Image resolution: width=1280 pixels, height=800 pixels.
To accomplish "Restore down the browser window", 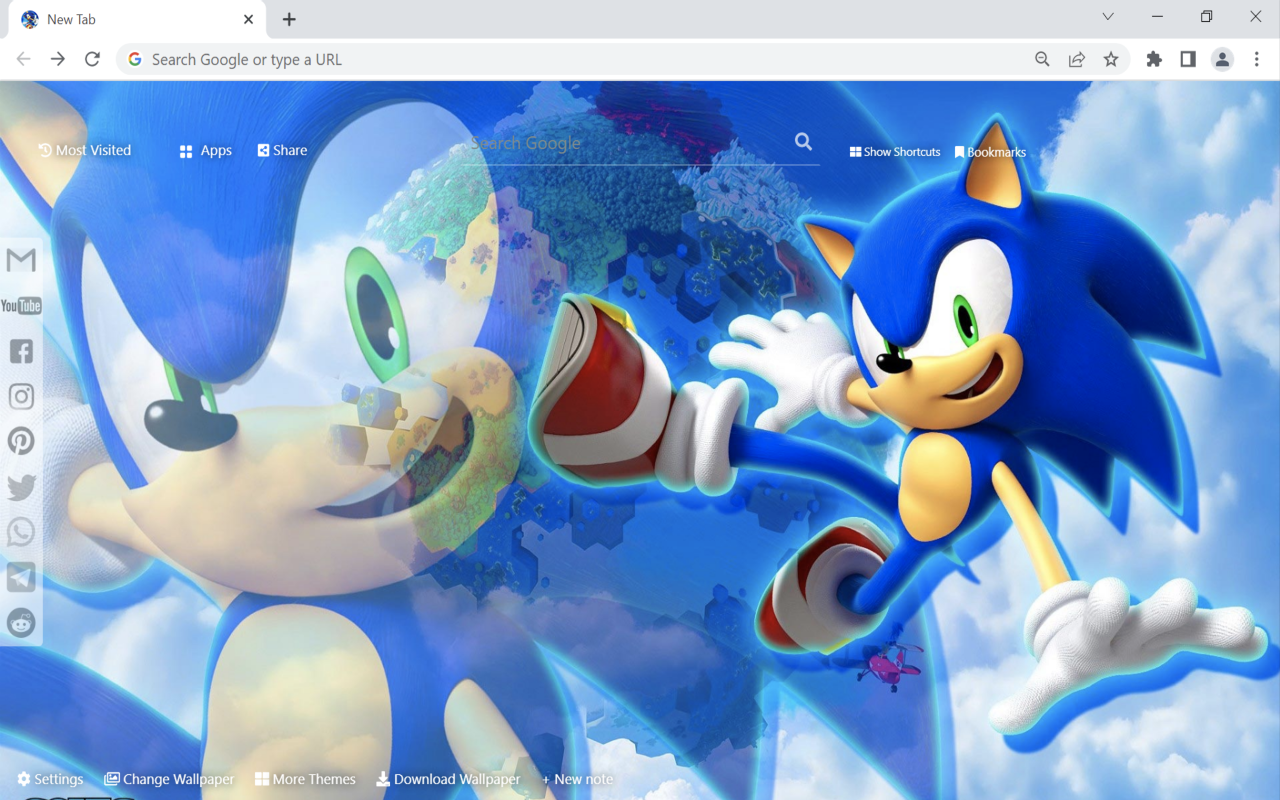I will tap(1207, 17).
